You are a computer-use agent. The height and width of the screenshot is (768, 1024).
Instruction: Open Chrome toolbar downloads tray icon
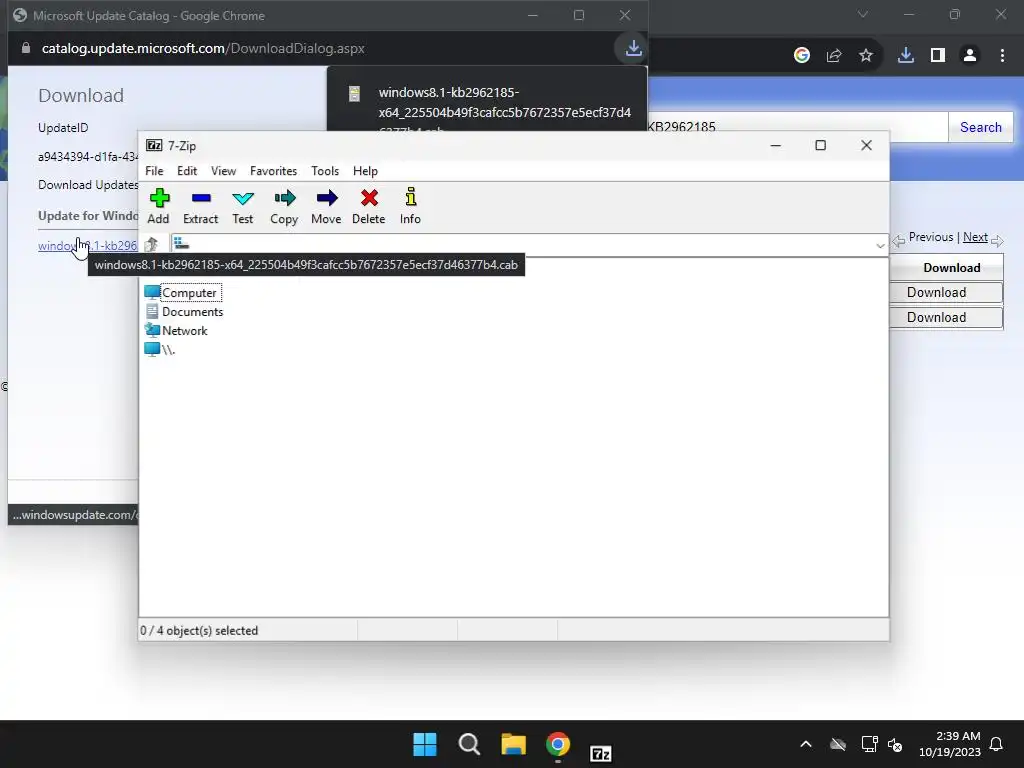point(905,56)
